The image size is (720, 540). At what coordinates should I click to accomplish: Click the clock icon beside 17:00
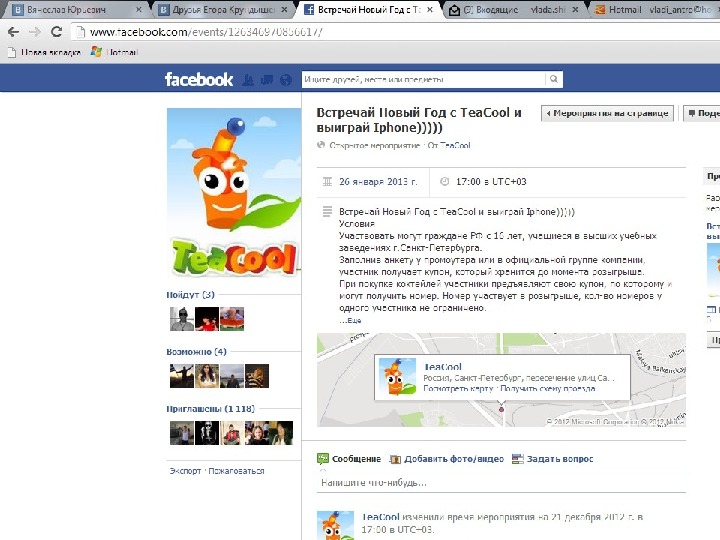pos(444,181)
